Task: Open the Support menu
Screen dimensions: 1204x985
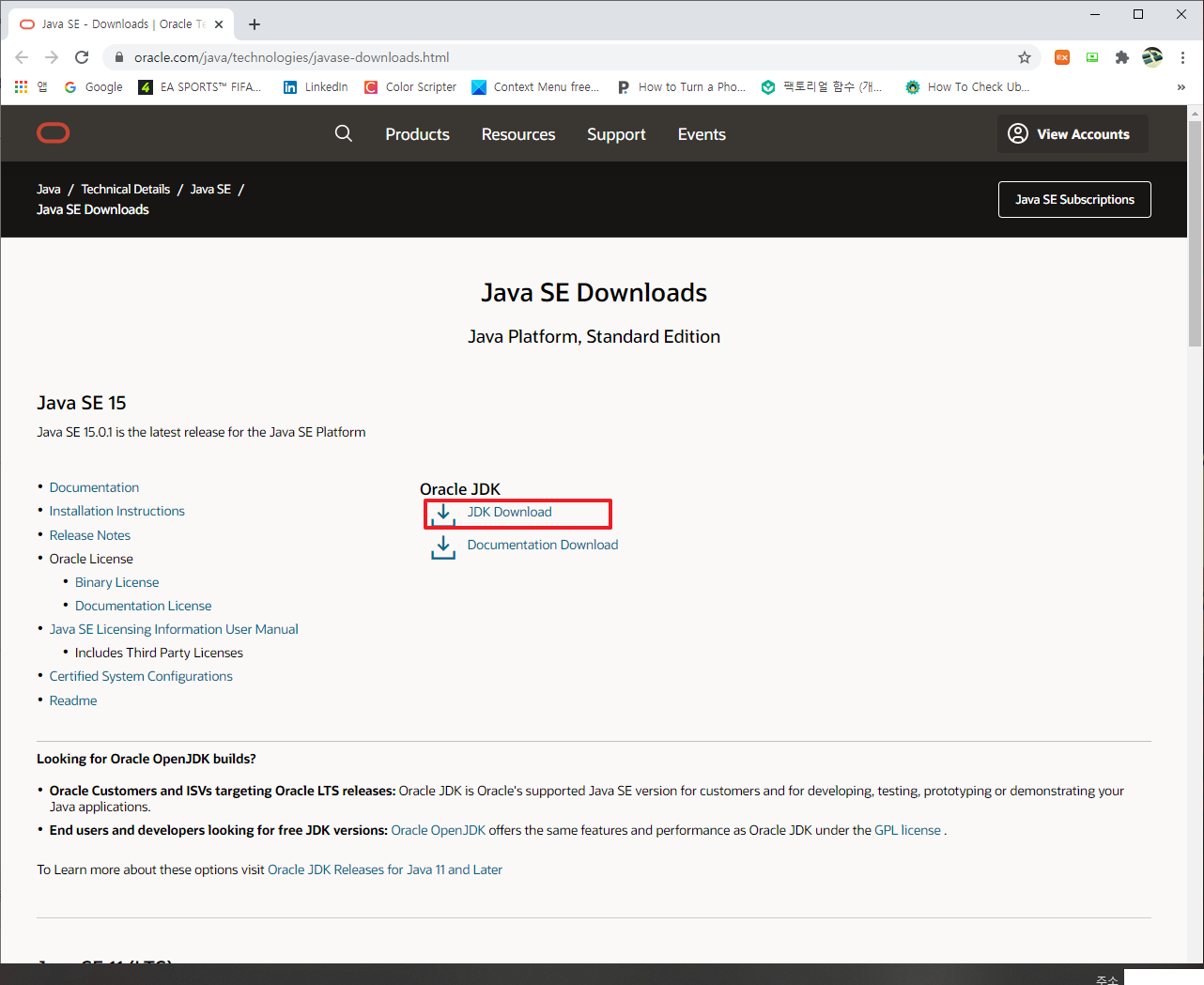Action: (616, 134)
